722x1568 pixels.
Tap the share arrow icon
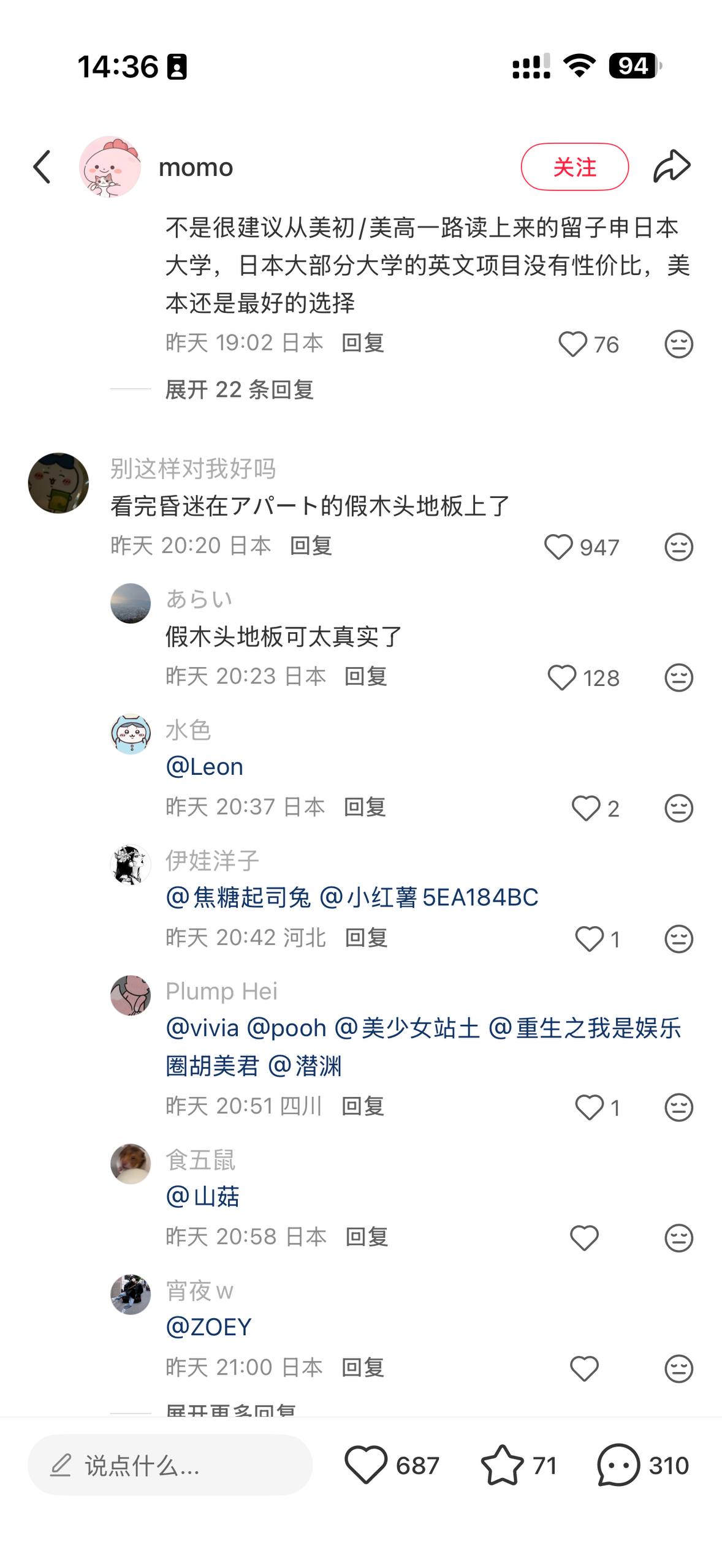(672, 166)
